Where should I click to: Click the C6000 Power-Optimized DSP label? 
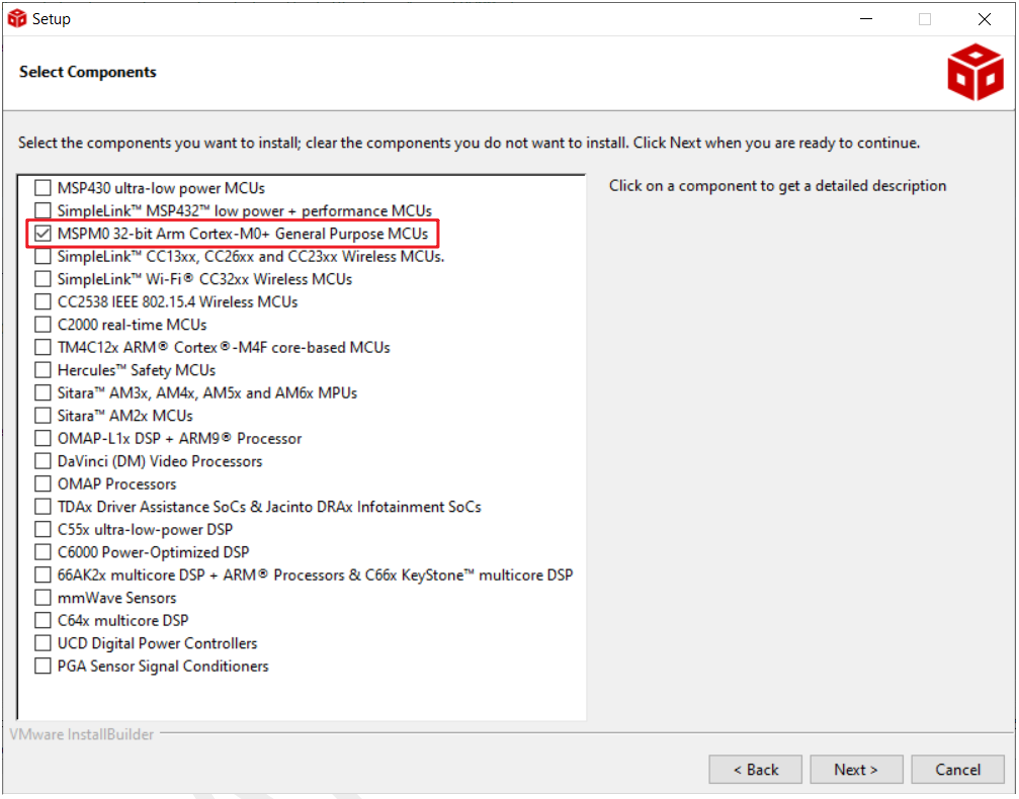tap(153, 552)
